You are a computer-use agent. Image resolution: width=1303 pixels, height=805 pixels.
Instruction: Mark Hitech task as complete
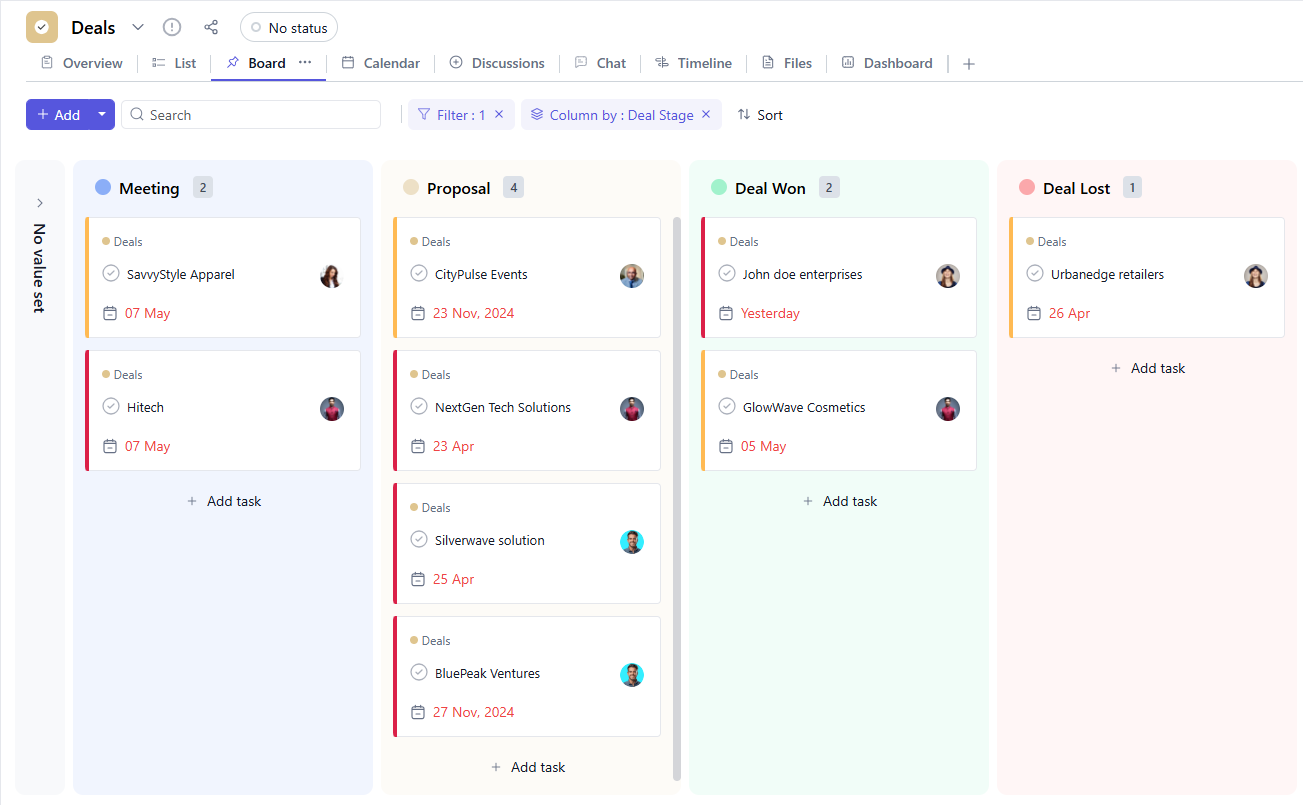[111, 407]
